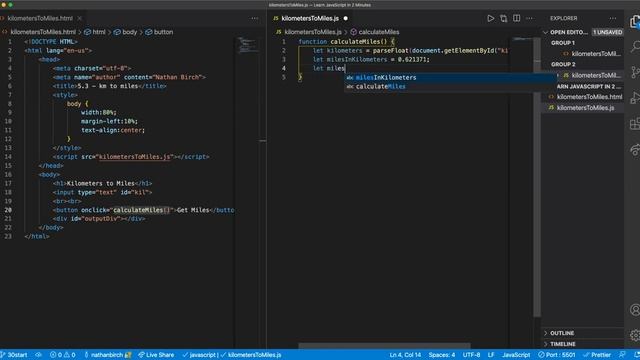Click kilometersToMiles.js in the status bar
The height and width of the screenshot is (360, 640).
pyautogui.click(x=251, y=355)
